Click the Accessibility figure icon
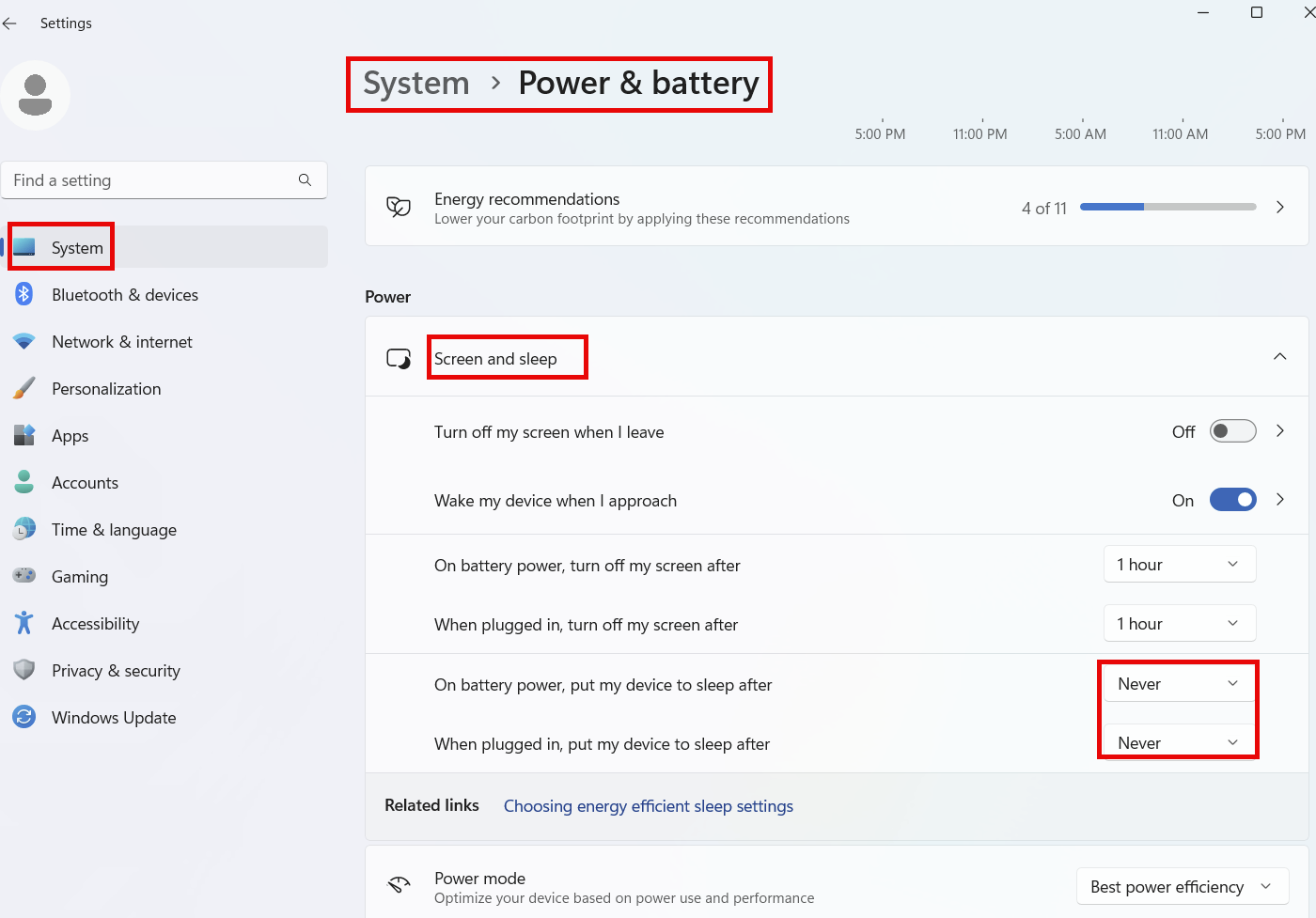 24,623
